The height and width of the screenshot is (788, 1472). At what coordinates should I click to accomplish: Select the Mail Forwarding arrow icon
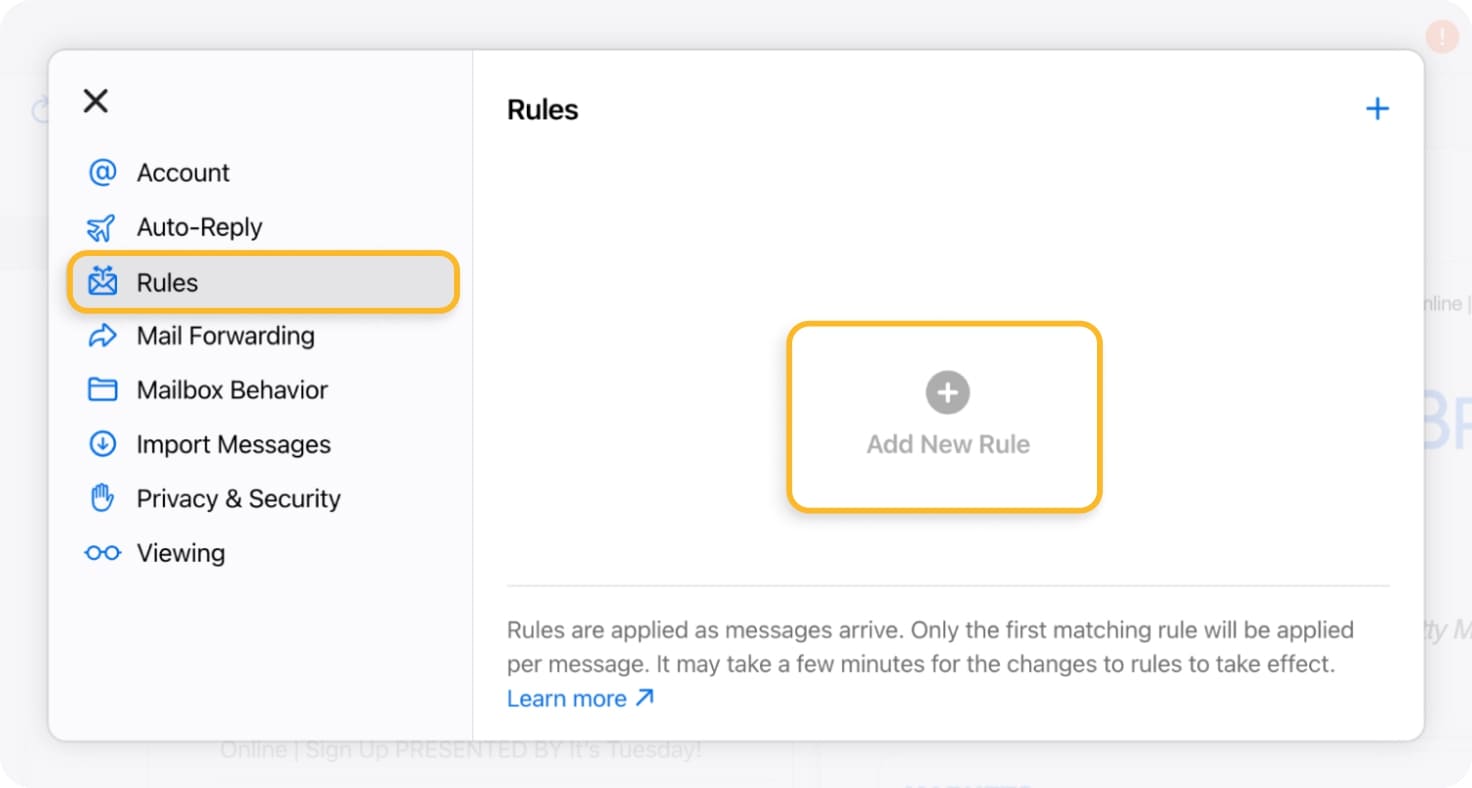pos(102,336)
